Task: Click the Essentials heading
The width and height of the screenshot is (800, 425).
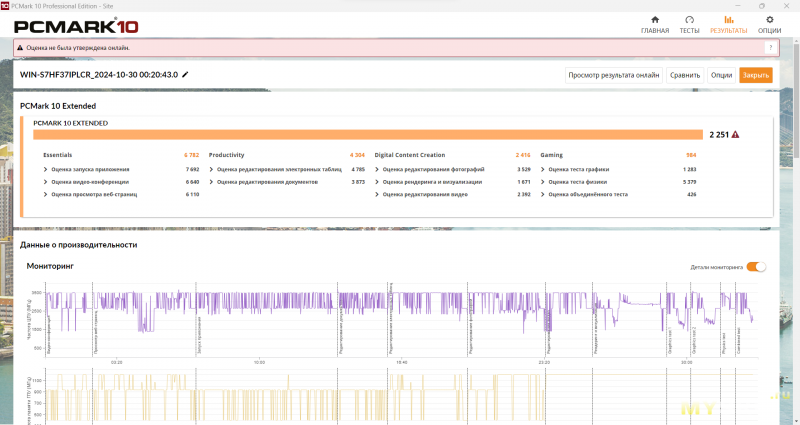Action: tap(58, 155)
